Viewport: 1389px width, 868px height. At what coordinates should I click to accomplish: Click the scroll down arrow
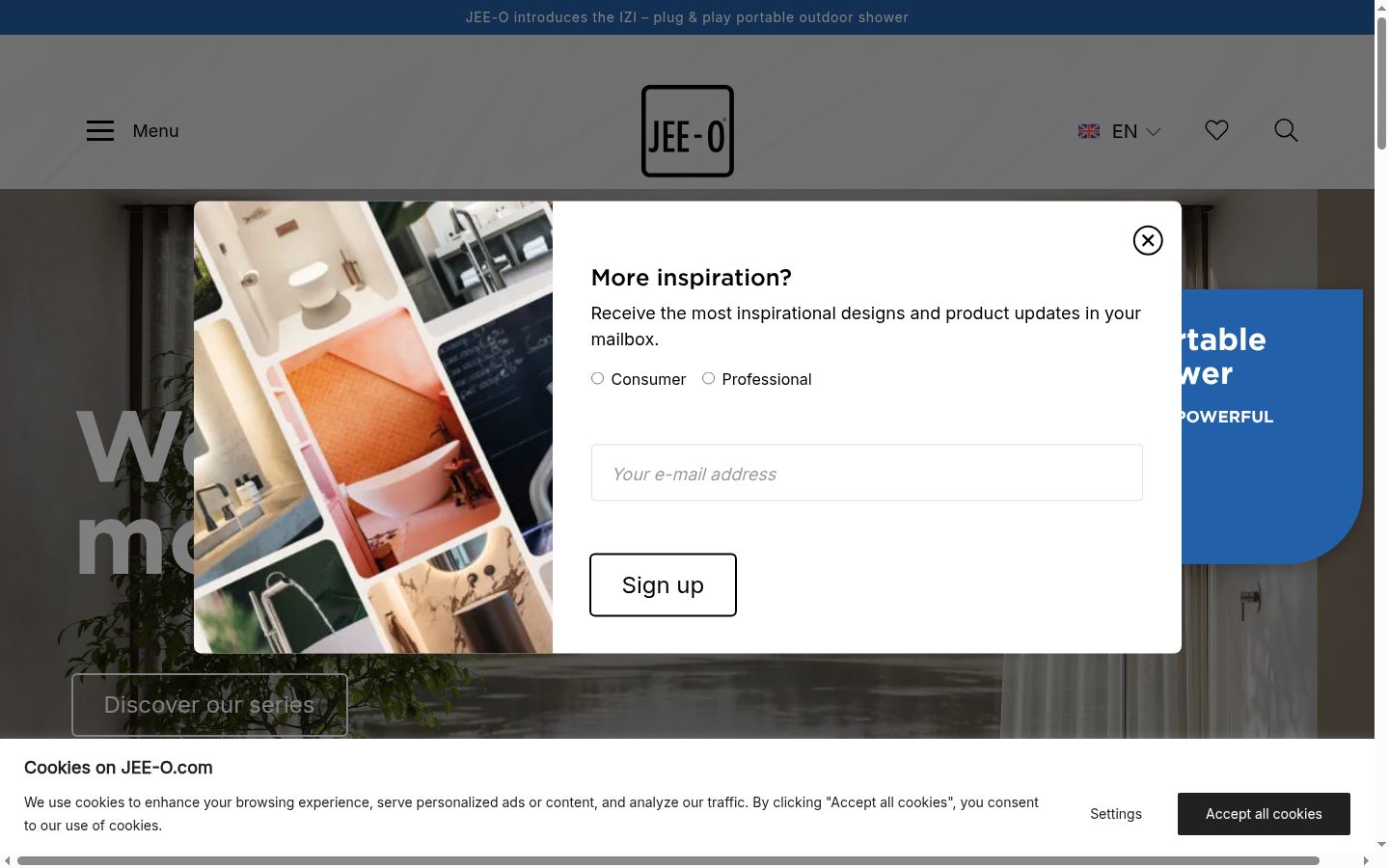(x=1381, y=845)
